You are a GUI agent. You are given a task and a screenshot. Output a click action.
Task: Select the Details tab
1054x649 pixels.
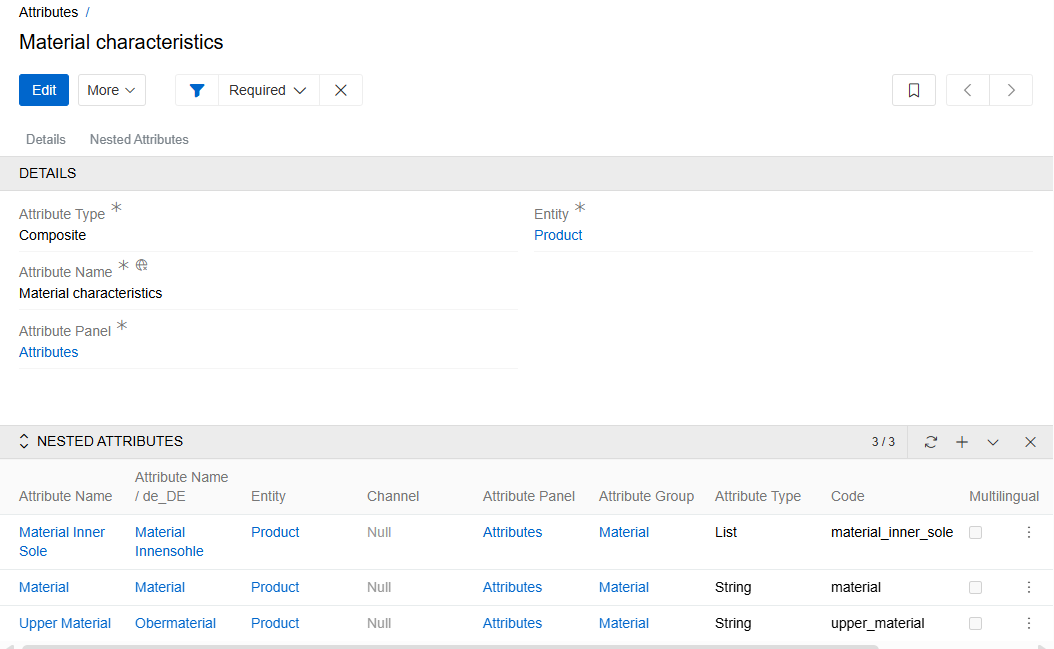tap(45, 139)
